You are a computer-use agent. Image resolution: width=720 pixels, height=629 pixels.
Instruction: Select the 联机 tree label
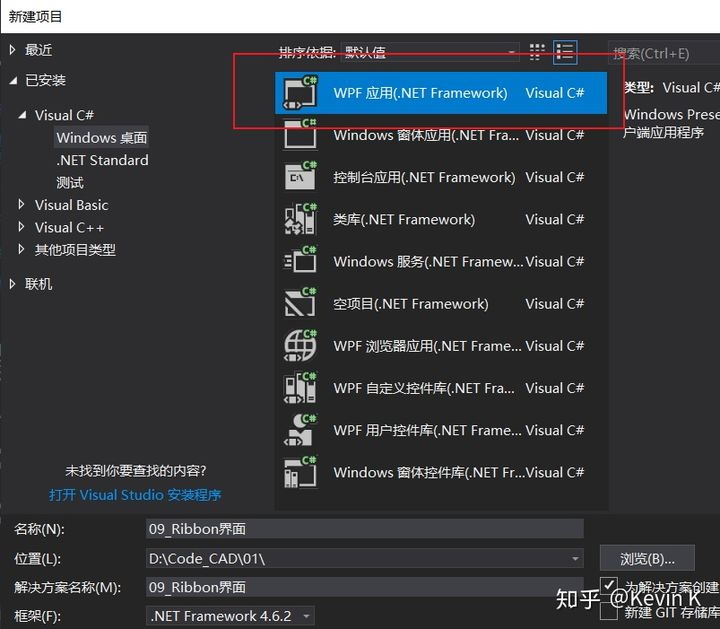point(39,284)
